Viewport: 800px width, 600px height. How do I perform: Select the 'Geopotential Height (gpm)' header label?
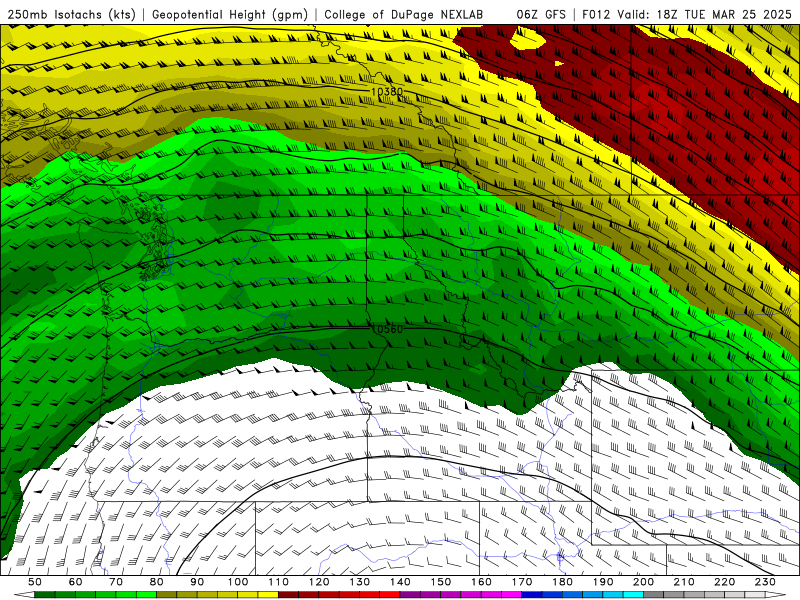pyautogui.click(x=230, y=15)
